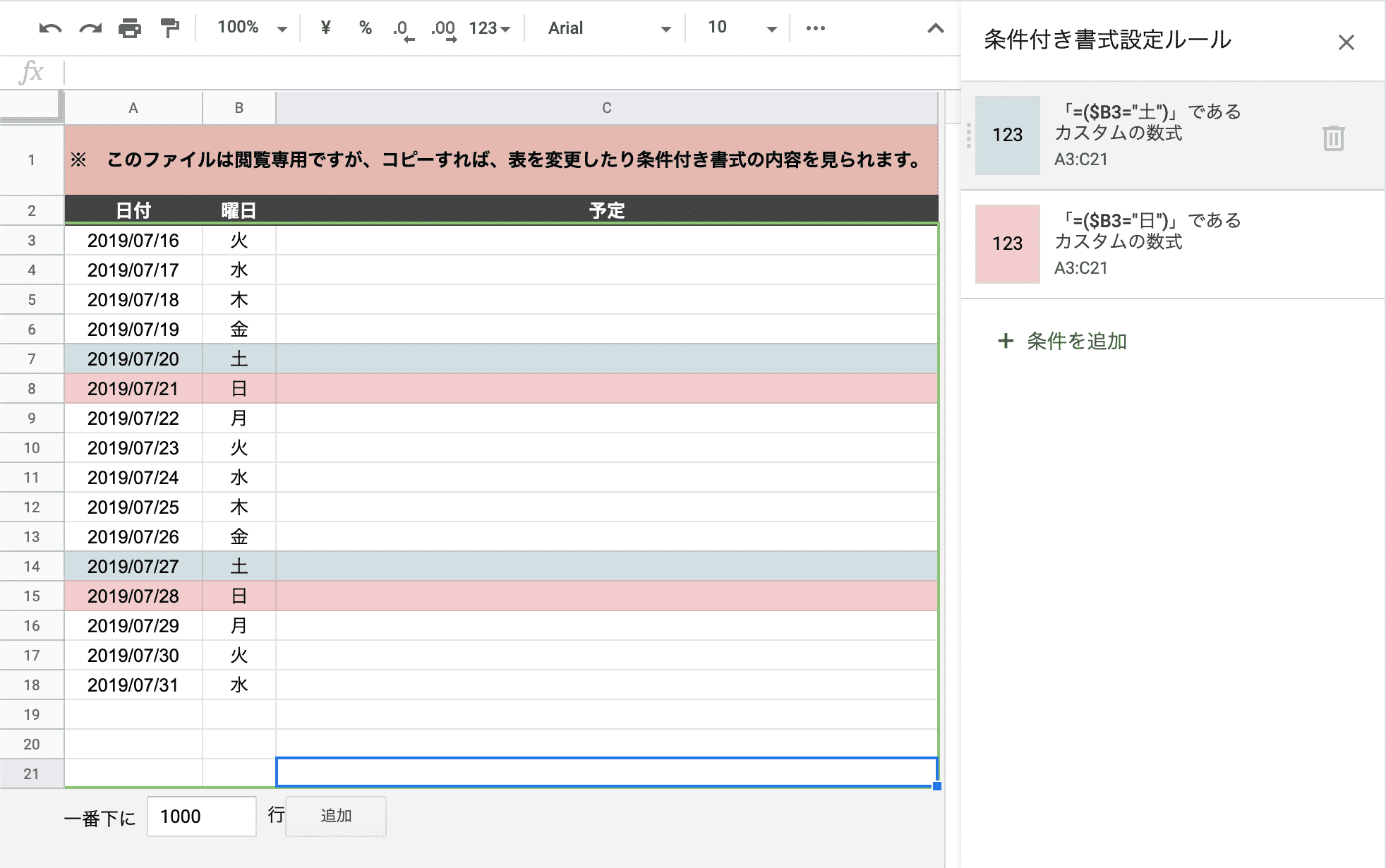Select cell with date 2019/07/28
The height and width of the screenshot is (868, 1386).
pyautogui.click(x=133, y=596)
